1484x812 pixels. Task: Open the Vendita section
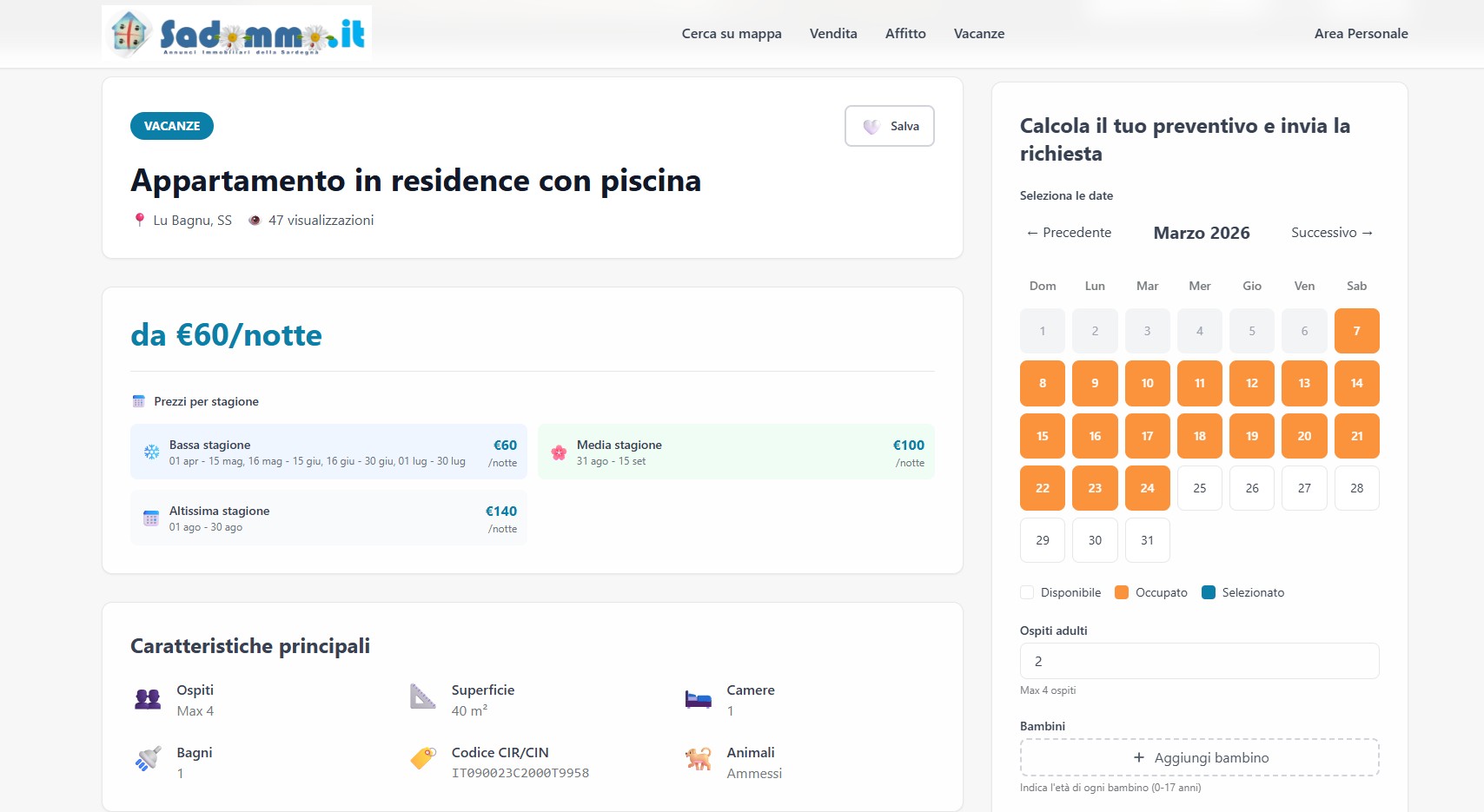click(833, 34)
